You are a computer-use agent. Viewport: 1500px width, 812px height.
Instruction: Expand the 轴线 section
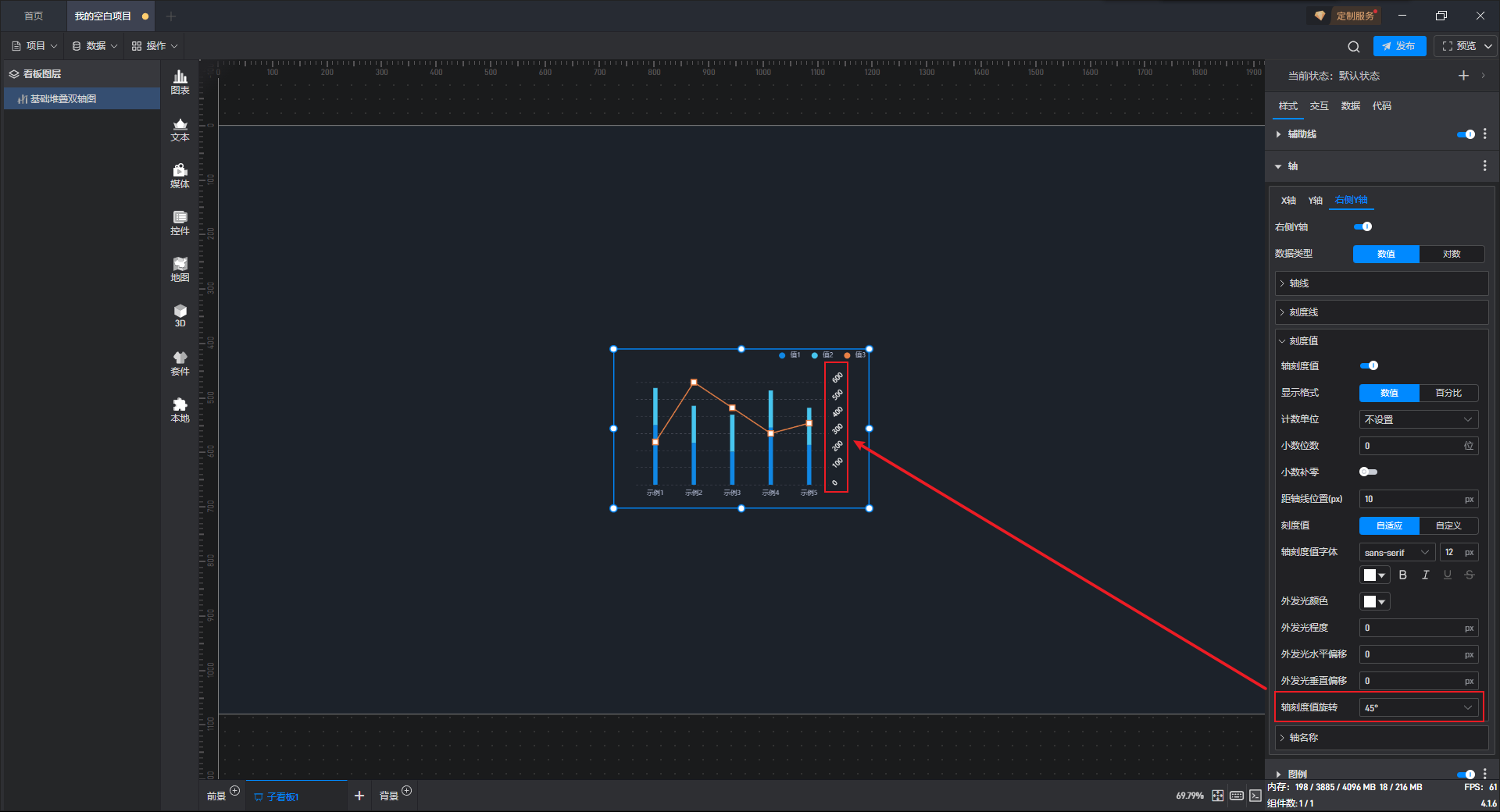coord(1381,283)
